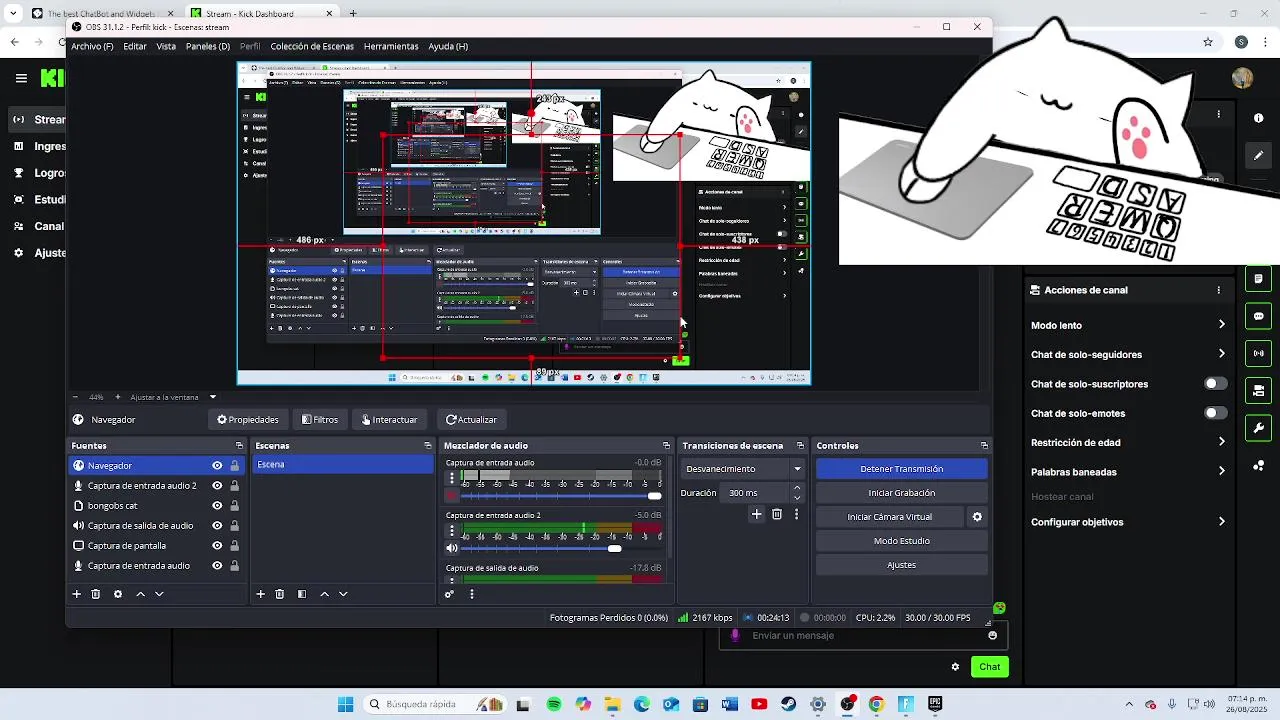1280x720 pixels.
Task: Expand Restricción de edad options
Action: 1221,442
